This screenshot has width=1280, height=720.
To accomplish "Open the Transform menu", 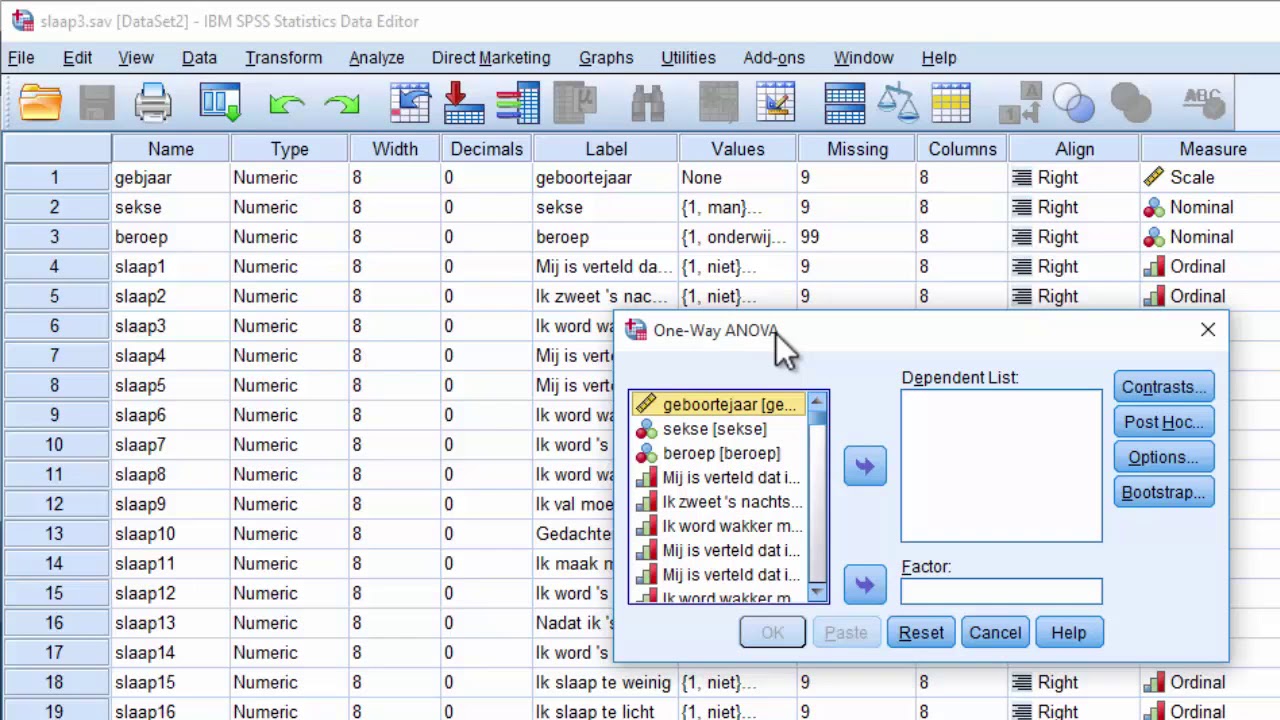I will coord(284,58).
